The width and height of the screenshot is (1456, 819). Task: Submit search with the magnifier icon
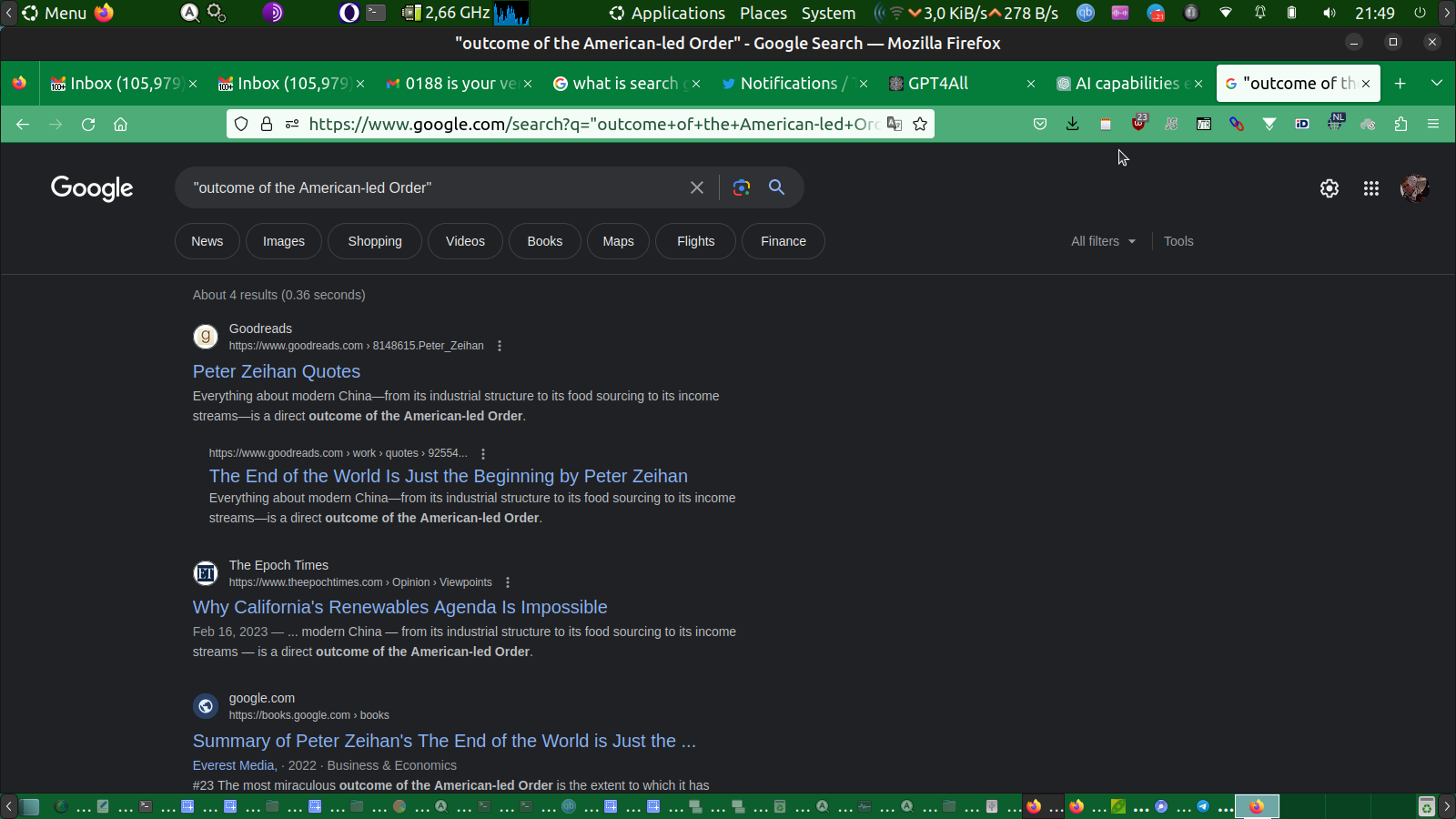[x=776, y=187]
